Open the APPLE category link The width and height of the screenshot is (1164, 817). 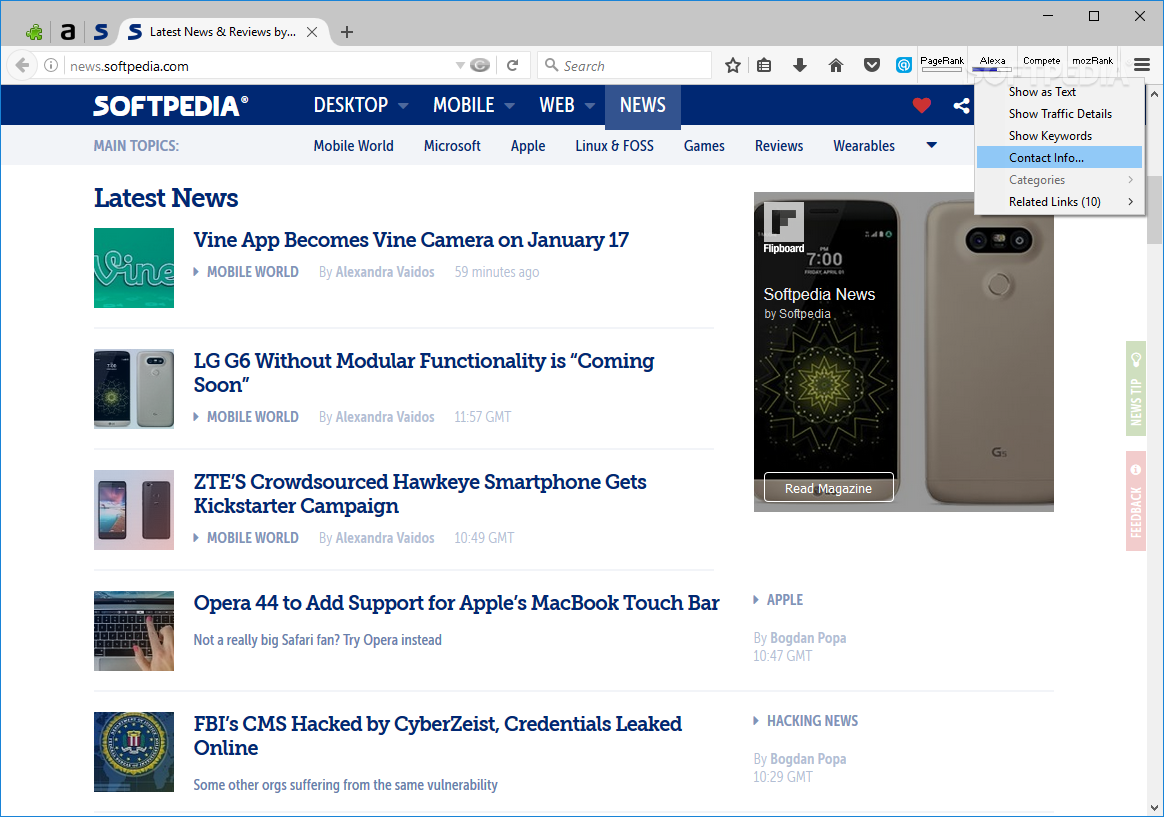(785, 600)
